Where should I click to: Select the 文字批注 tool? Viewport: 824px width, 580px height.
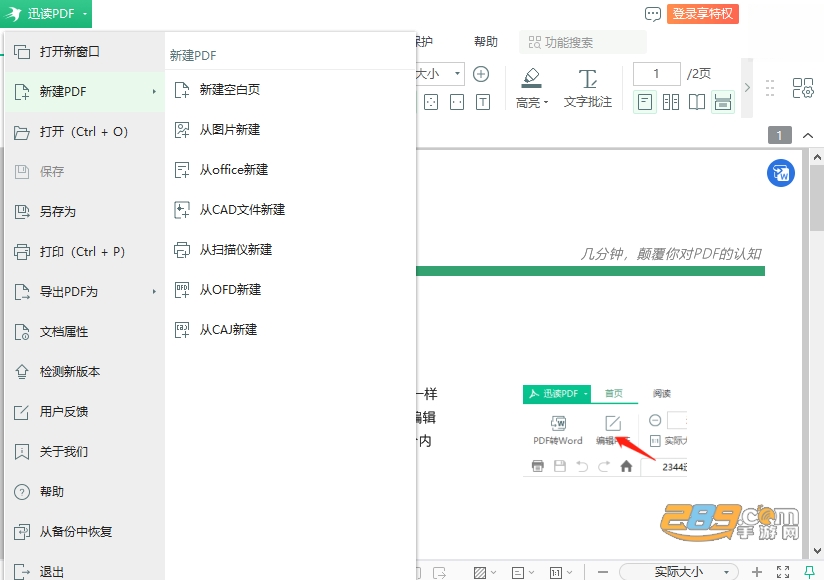point(588,88)
